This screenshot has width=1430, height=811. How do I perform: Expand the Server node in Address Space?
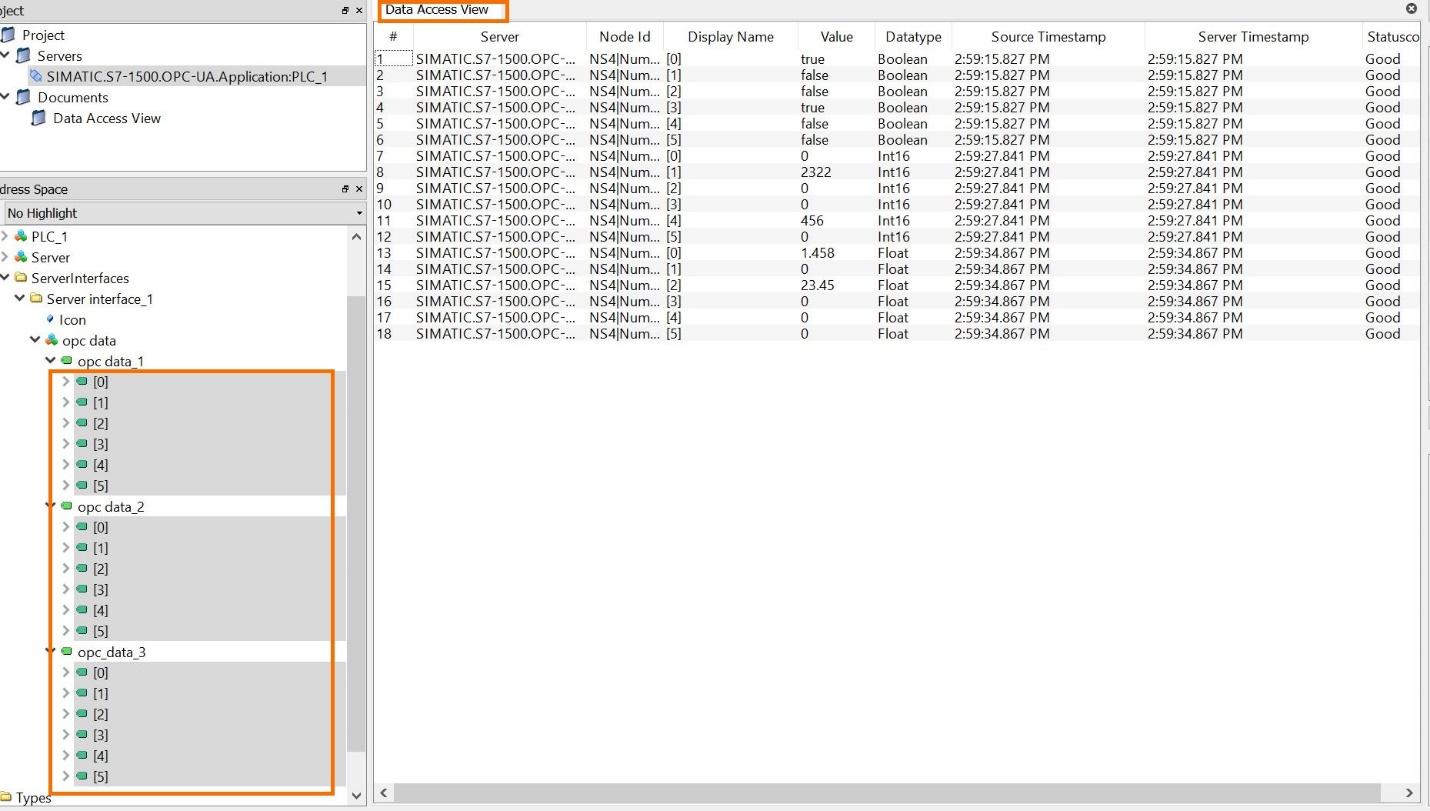pos(4,257)
